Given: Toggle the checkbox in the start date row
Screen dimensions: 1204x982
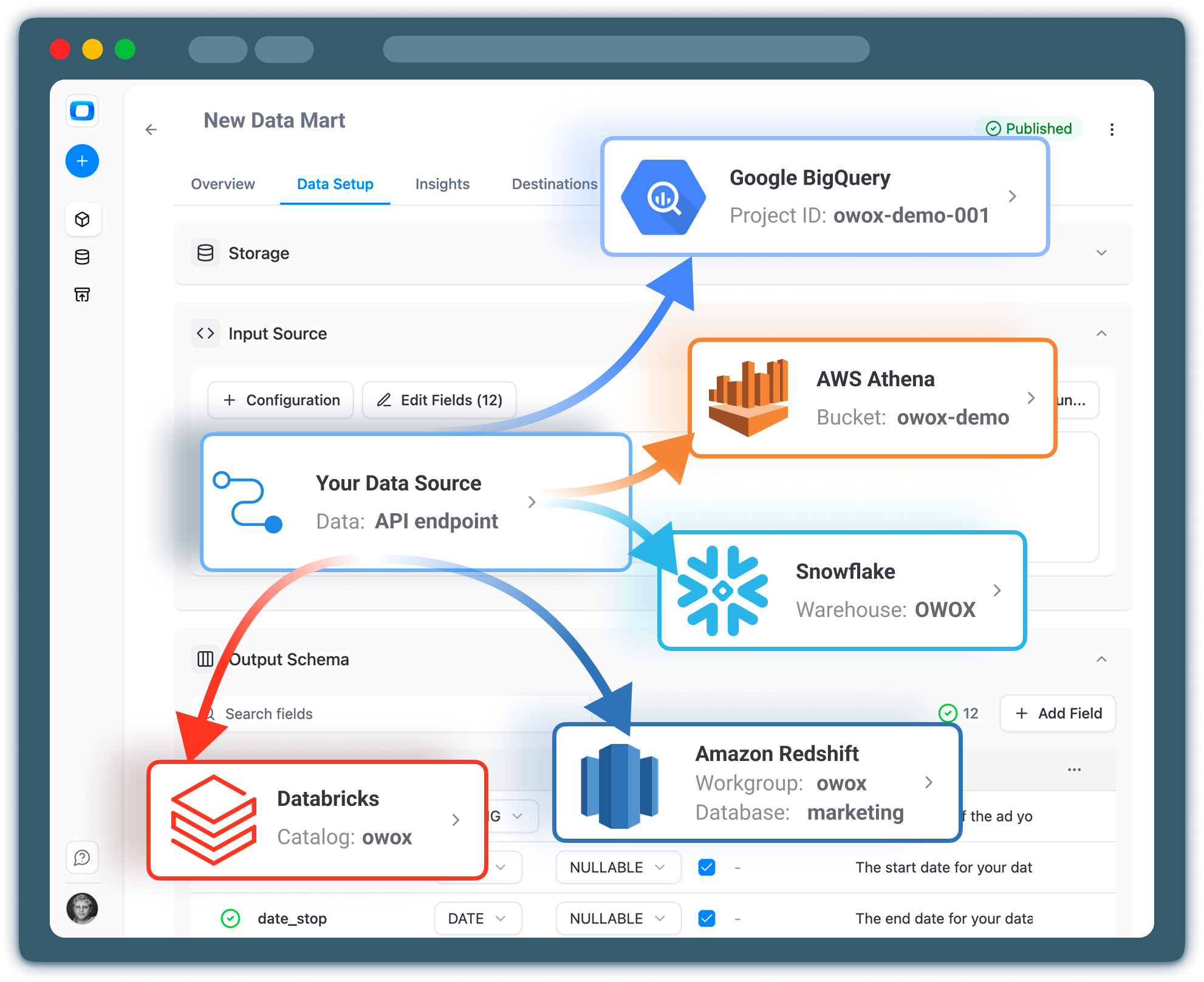Looking at the screenshot, I should [706, 867].
